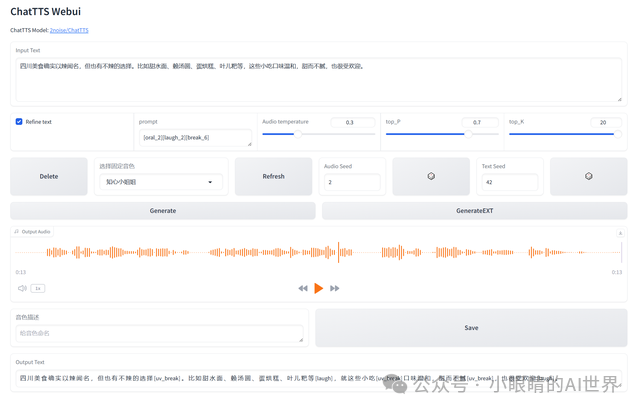Focus the Input Text area
This screenshot has width=640, height=411.
click(318, 80)
